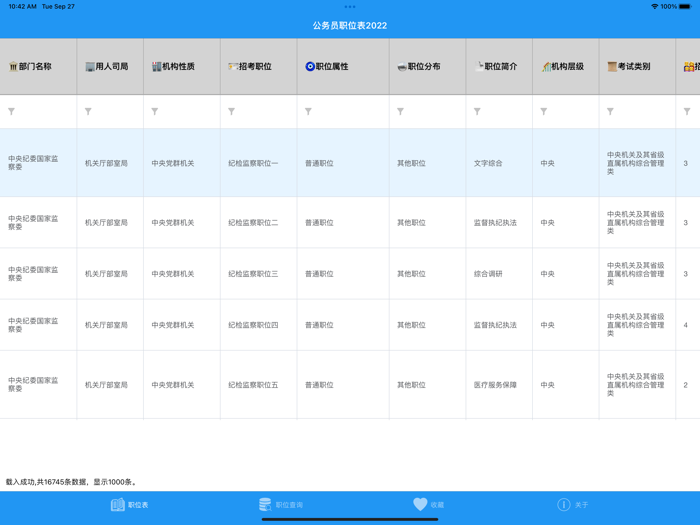Viewport: 700px width, 525px height.
Task: Select 监督执纪执法 in 纪检监察职位二 row
Action: 495,223
